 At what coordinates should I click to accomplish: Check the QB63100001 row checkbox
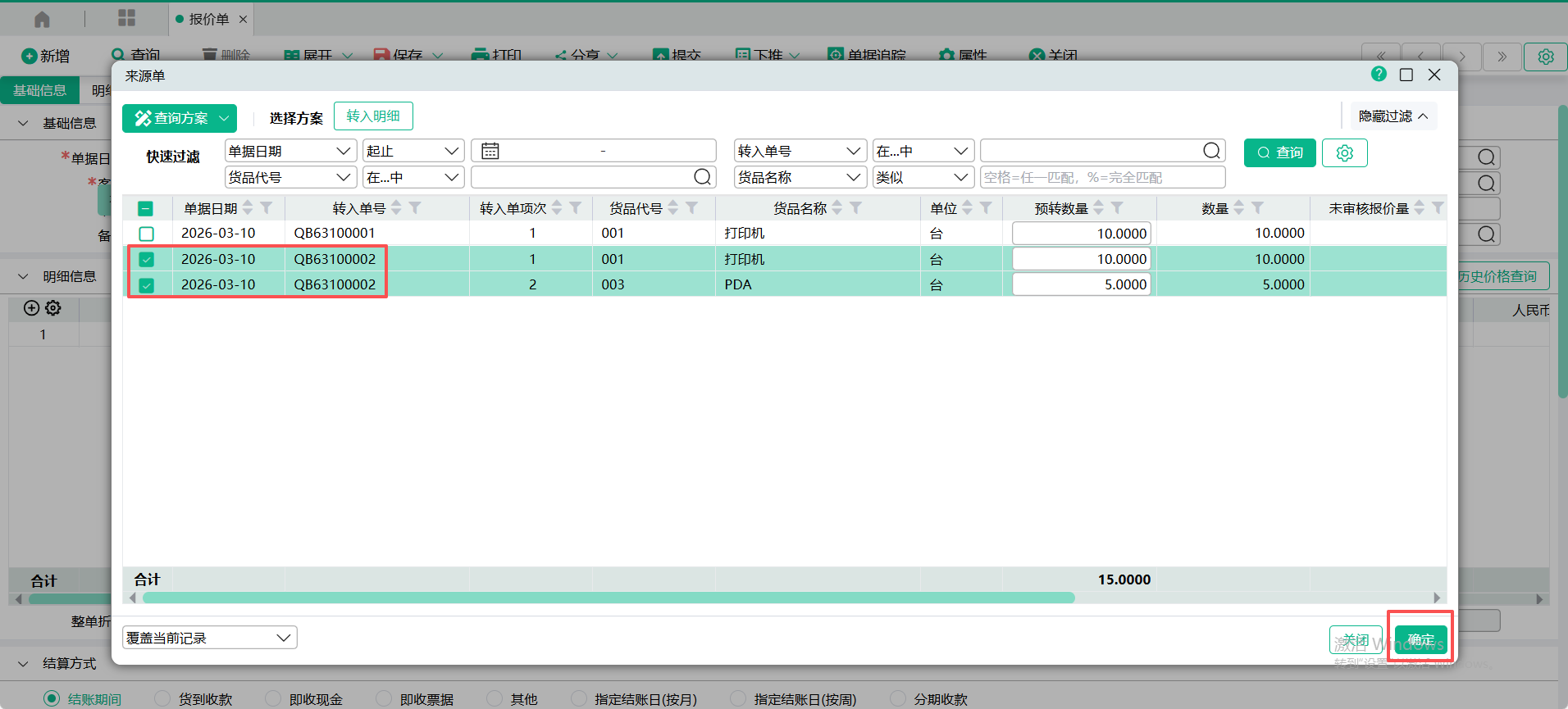(x=147, y=234)
